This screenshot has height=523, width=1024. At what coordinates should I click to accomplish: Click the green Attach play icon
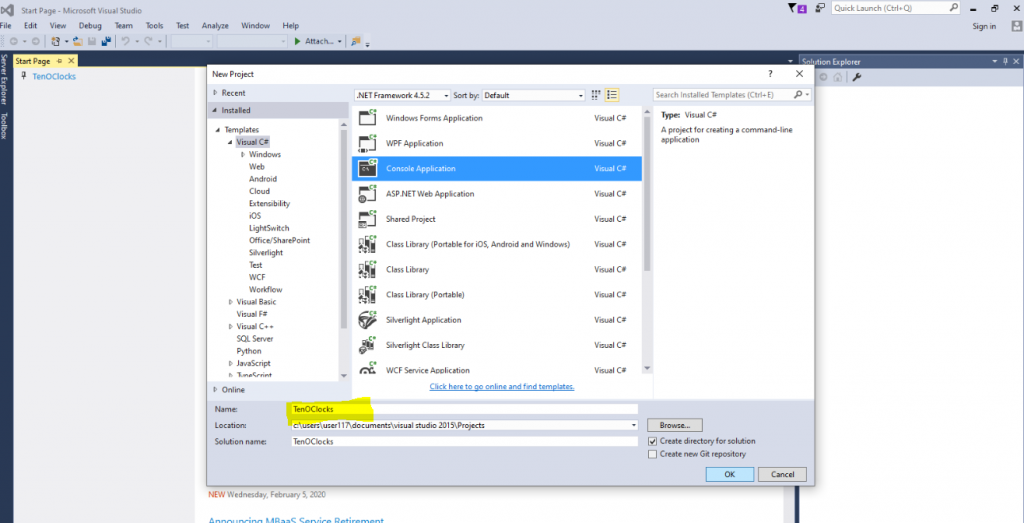[298, 41]
